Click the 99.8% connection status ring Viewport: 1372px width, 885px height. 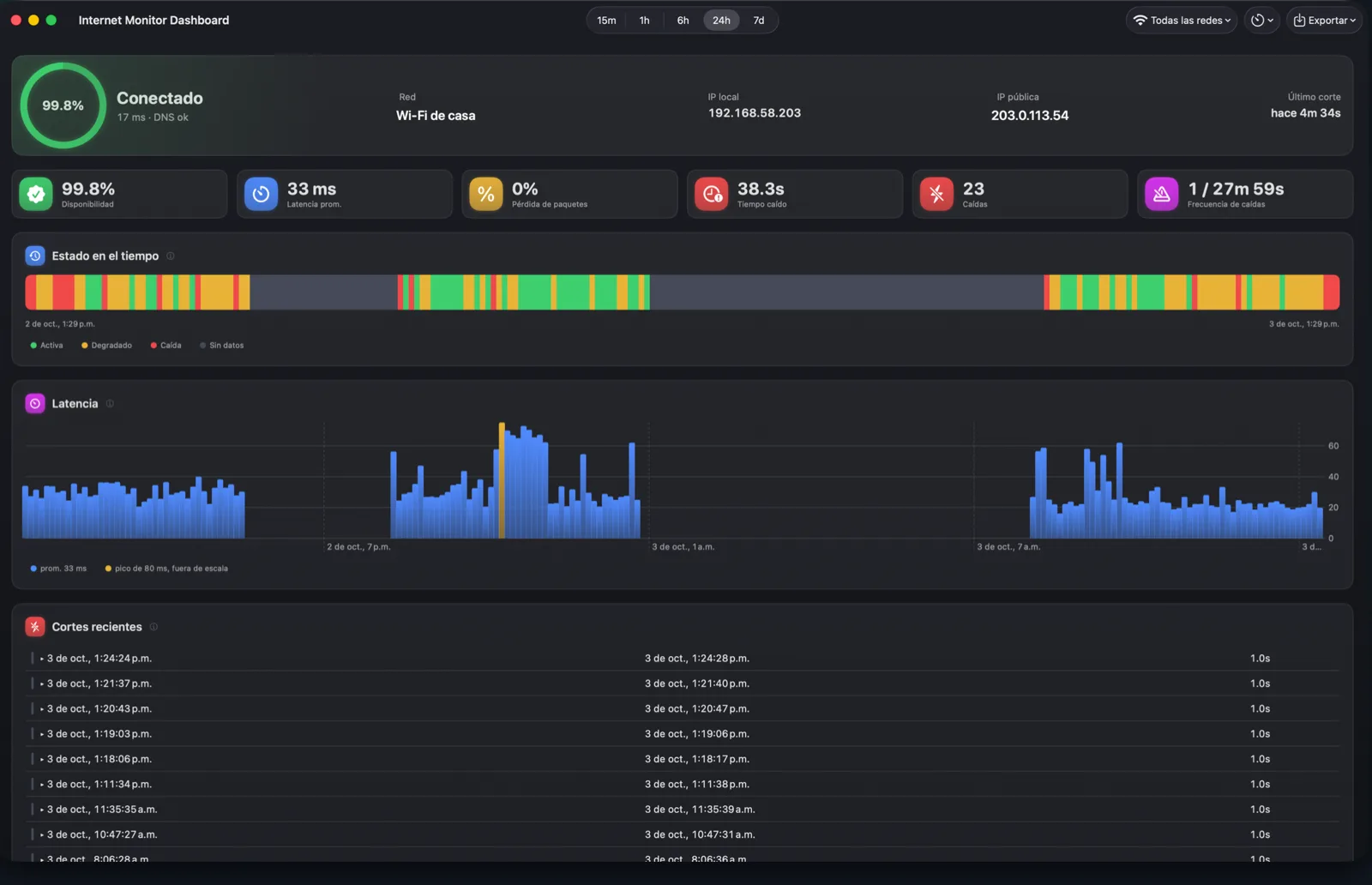pos(63,105)
